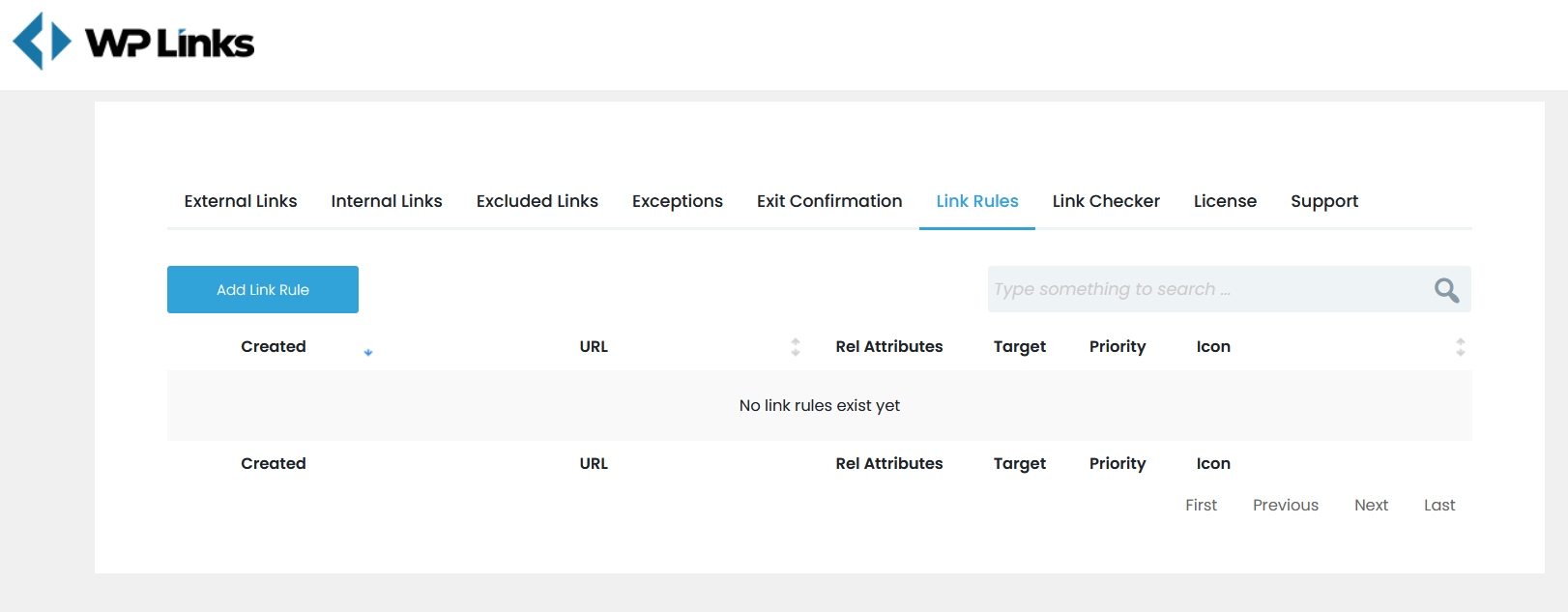The height and width of the screenshot is (612, 1568).
Task: Click the top Created column header
Action: [274, 346]
